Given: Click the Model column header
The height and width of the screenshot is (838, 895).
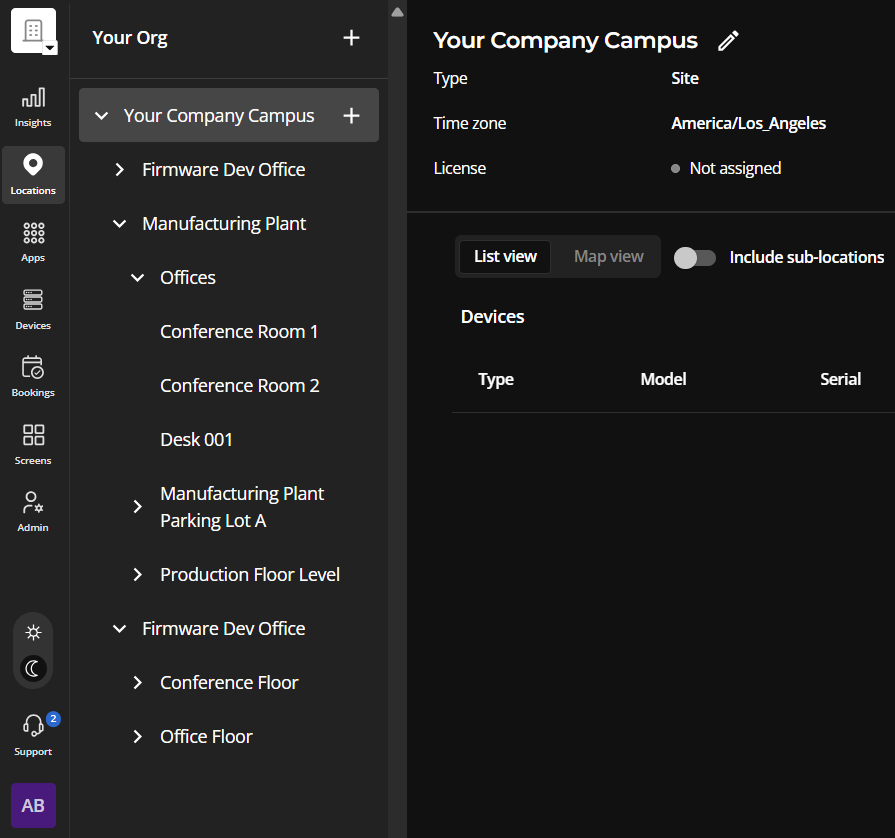Looking at the screenshot, I should tap(663, 379).
